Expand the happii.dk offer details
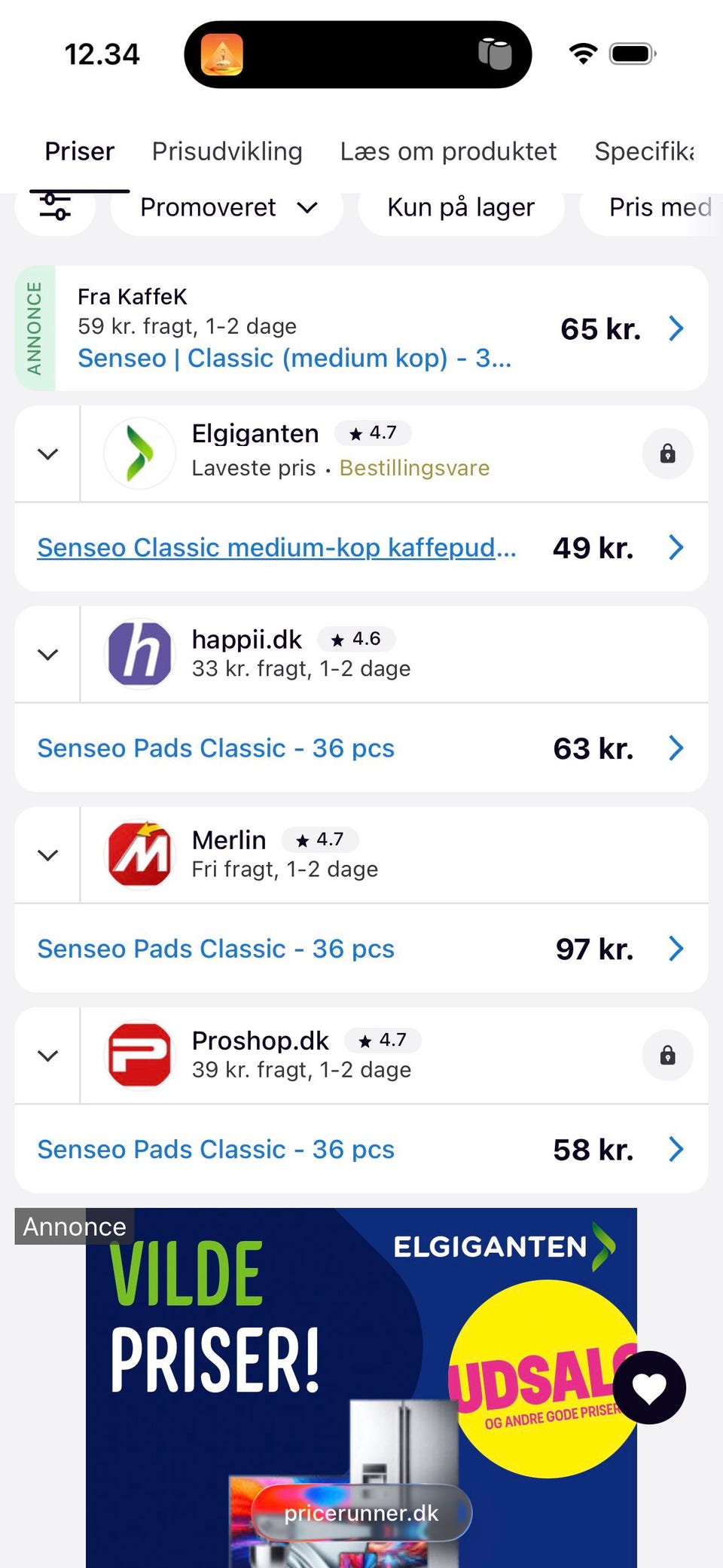Image resolution: width=723 pixels, height=1568 pixels. point(48,654)
